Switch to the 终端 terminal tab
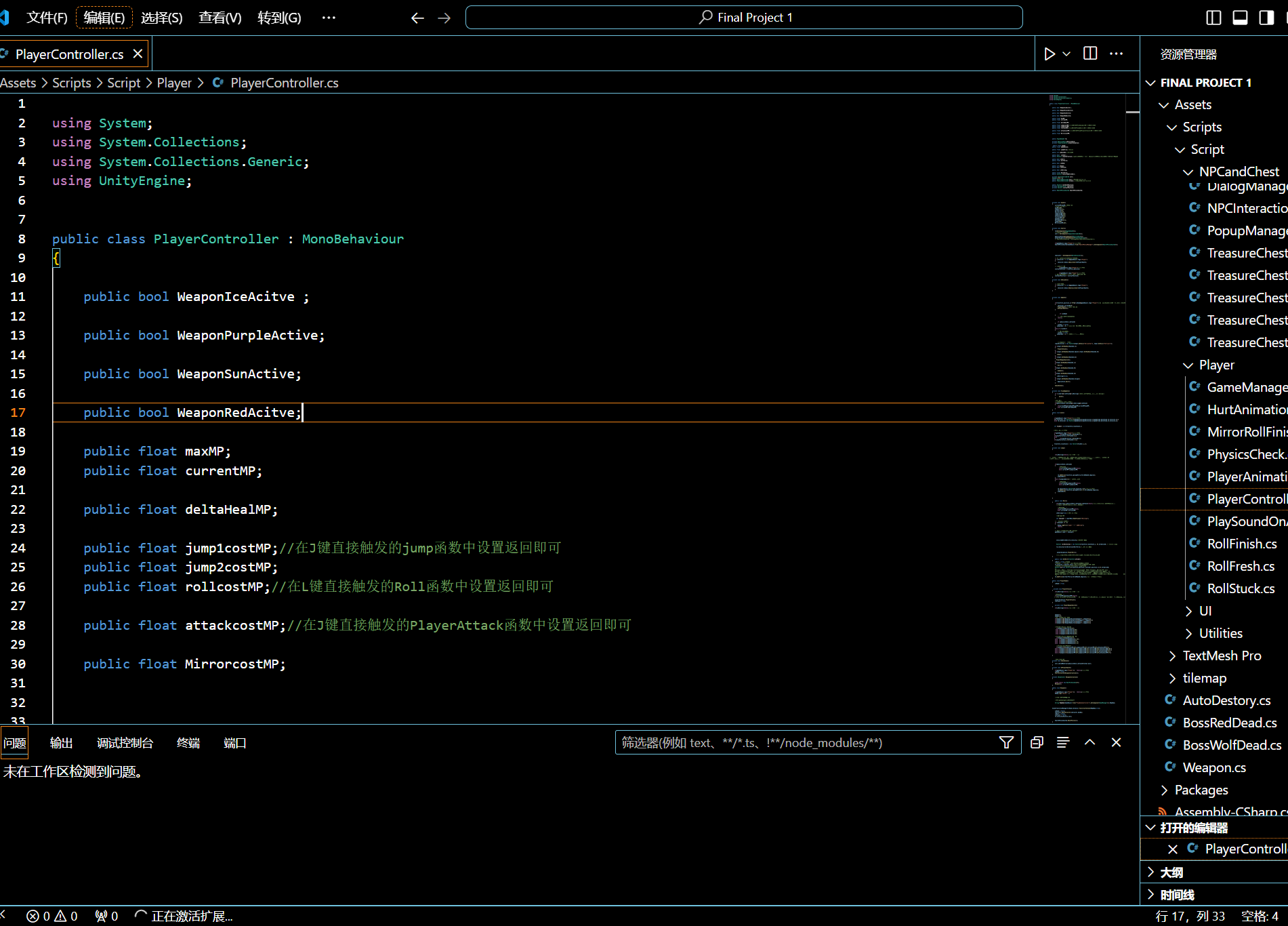Screen dimensions: 1288x926 click(x=188, y=743)
